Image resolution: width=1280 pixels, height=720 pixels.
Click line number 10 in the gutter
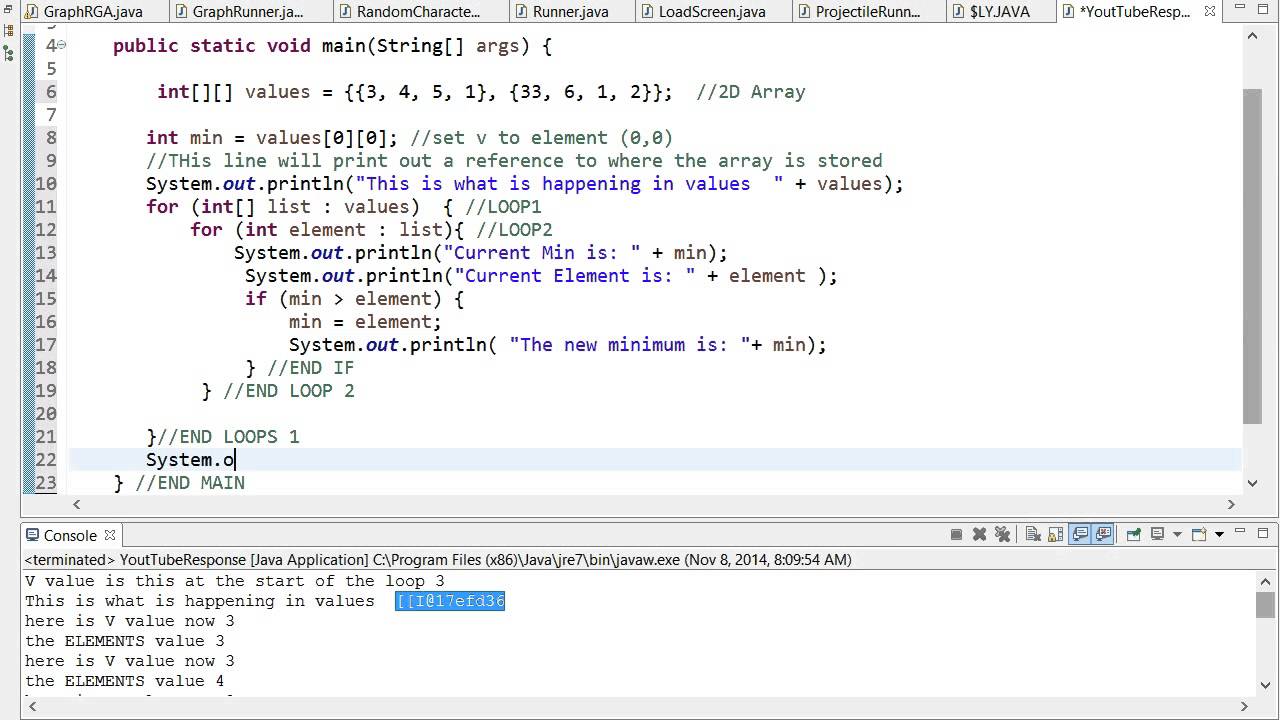pyautogui.click(x=46, y=184)
